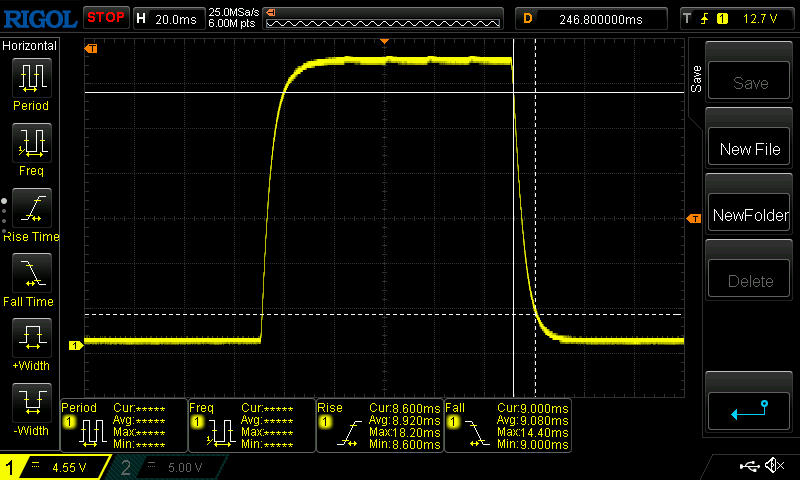The height and width of the screenshot is (480, 800).
Task: Click the USB status icon
Action: pos(748,466)
